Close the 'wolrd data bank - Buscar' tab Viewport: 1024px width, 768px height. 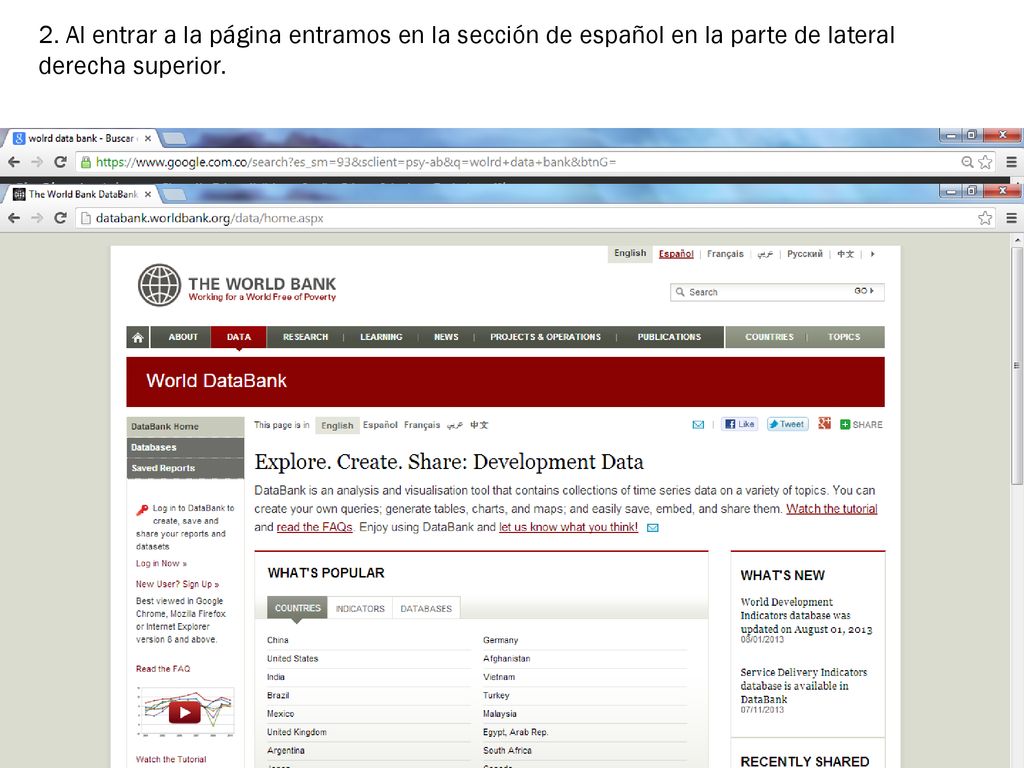[148, 138]
